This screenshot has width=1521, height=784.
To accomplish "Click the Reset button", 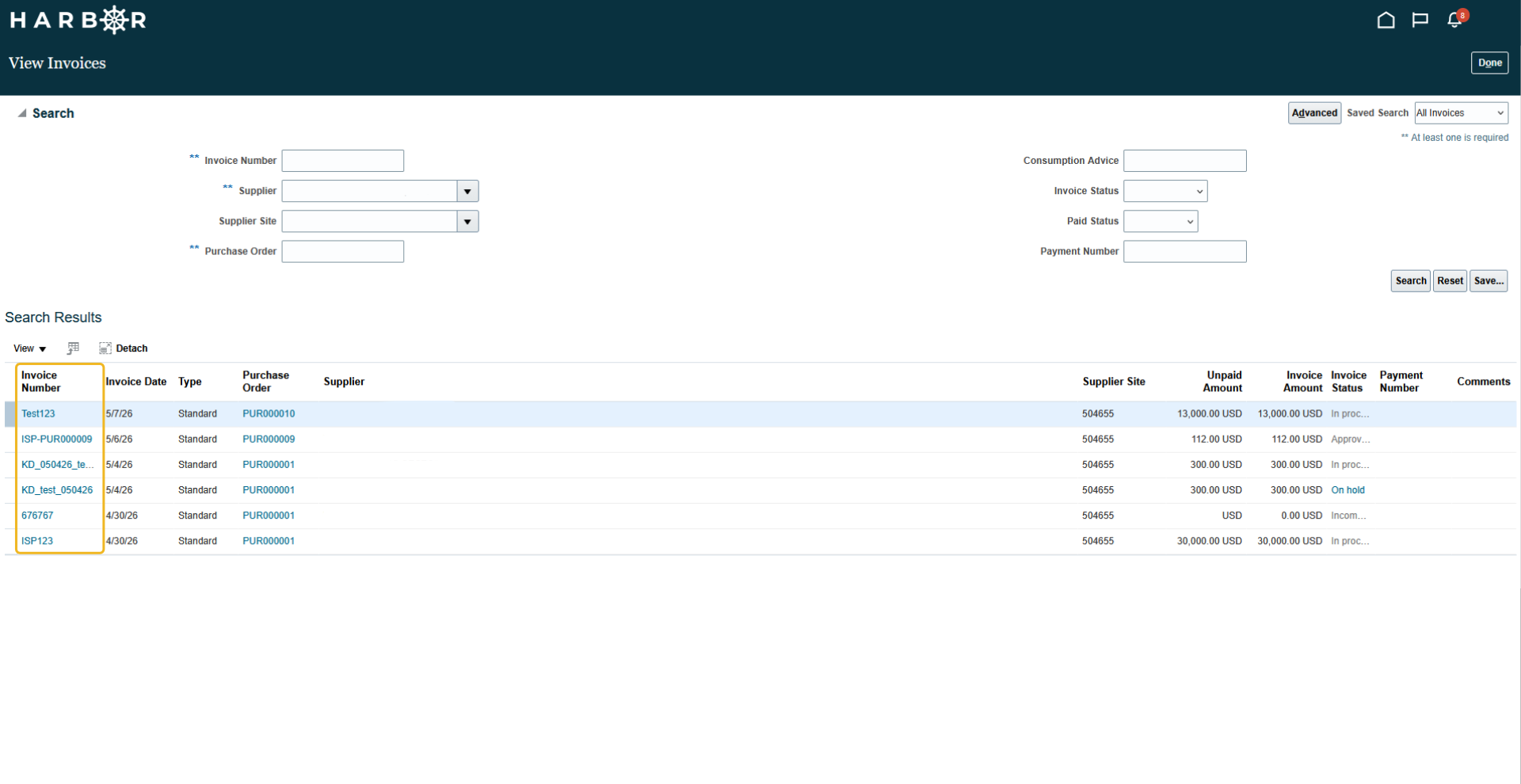I will [x=1450, y=281].
